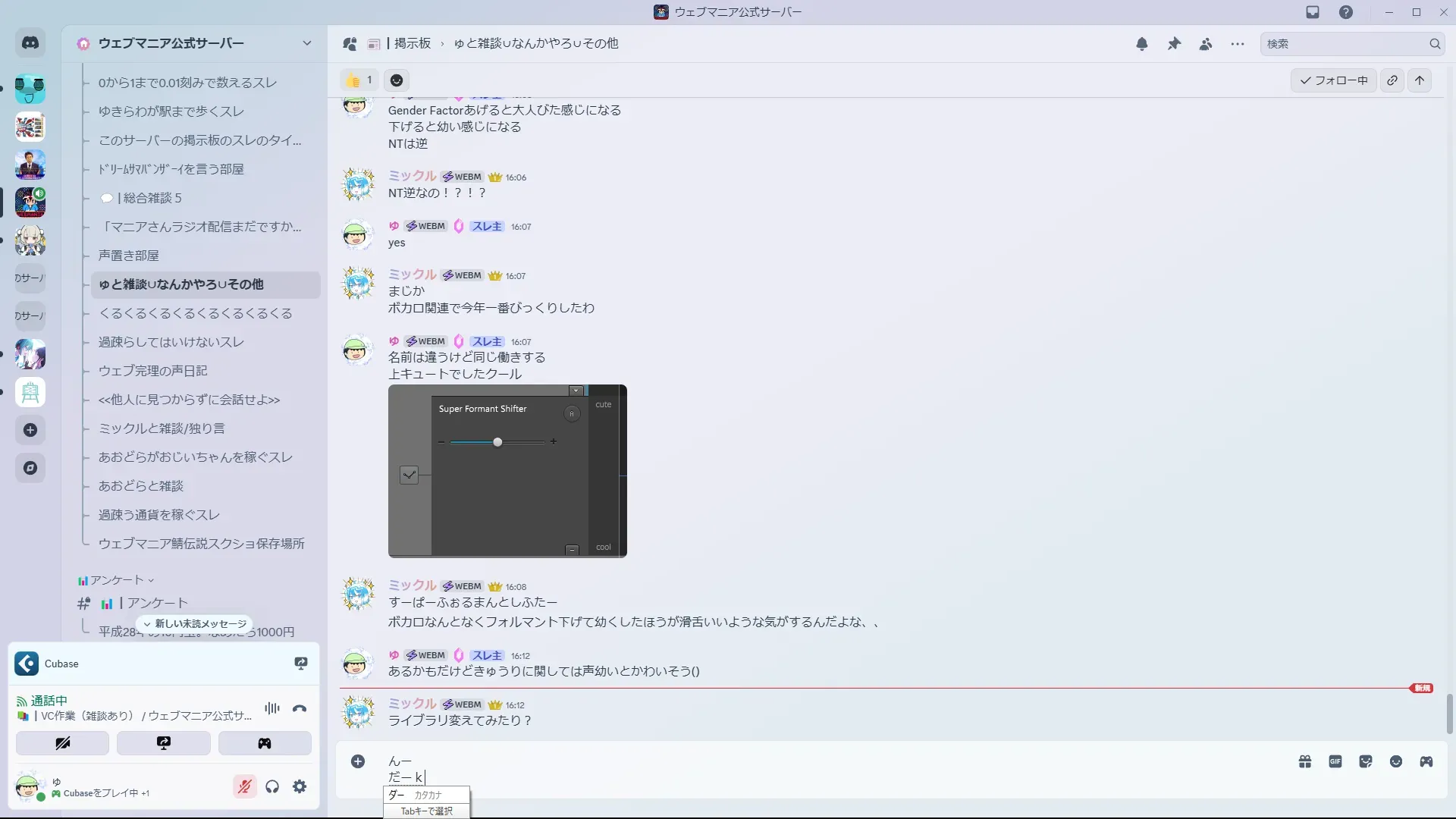1456x819 pixels.
Task: Show pinned messages
Action: click(x=1174, y=44)
